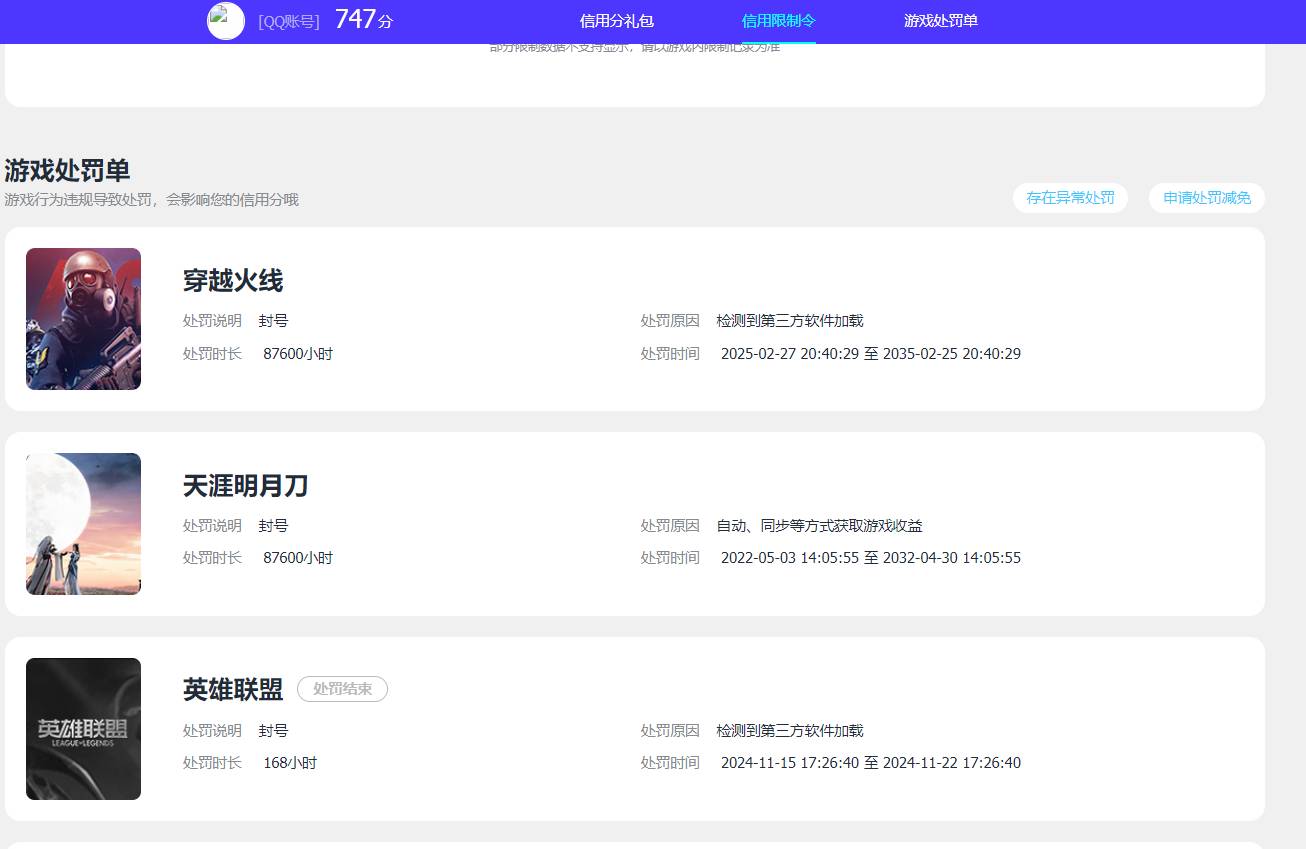The image size is (1306, 849).
Task: Click the penalty duration 87600小时 value
Action: click(297, 353)
